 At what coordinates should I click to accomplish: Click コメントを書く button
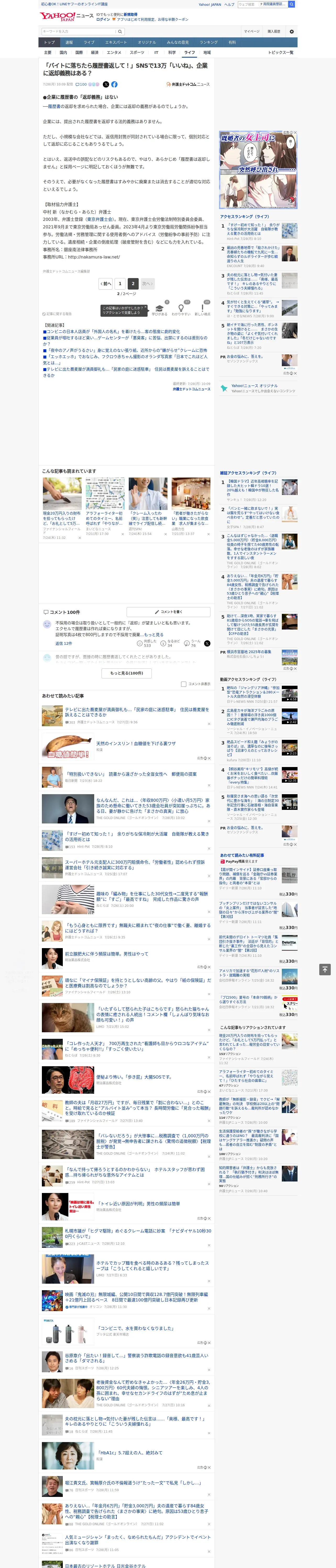(x=168, y=611)
